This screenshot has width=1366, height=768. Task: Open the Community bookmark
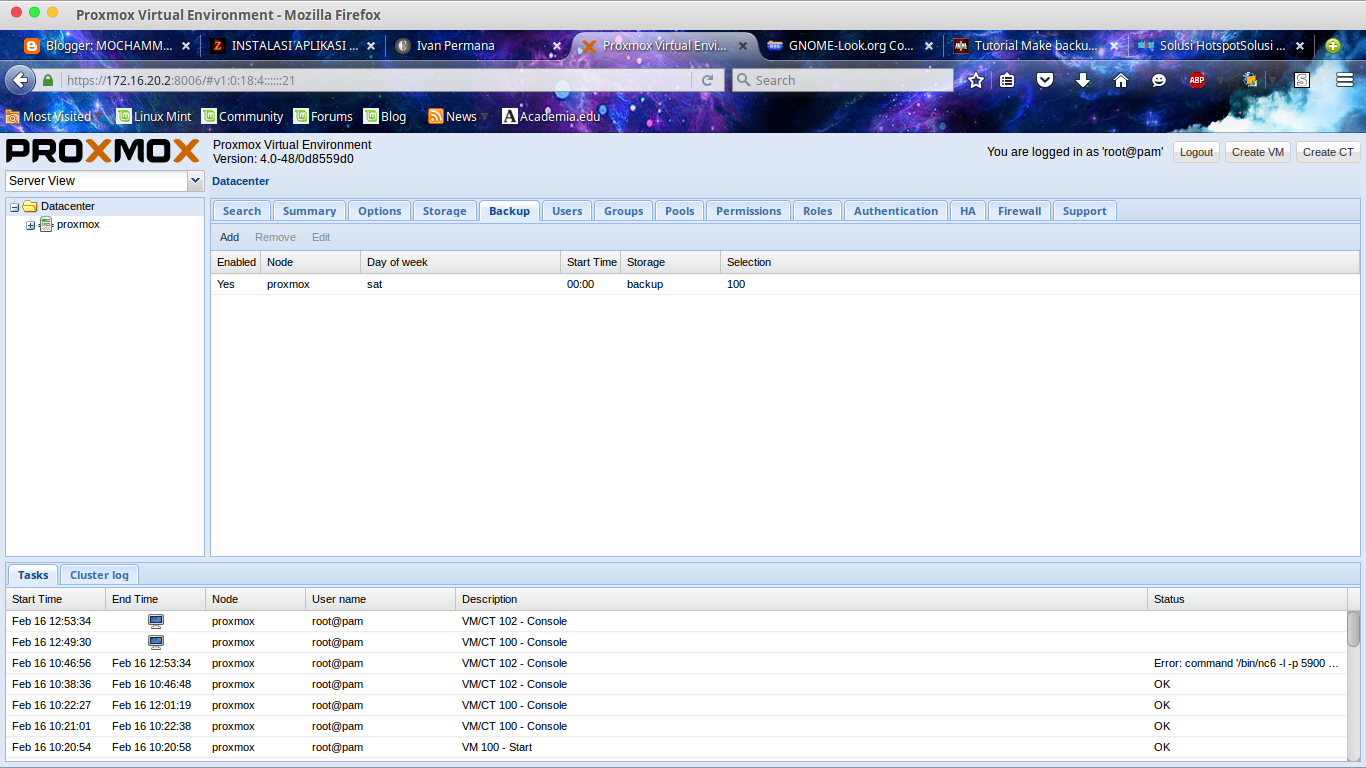click(x=243, y=116)
